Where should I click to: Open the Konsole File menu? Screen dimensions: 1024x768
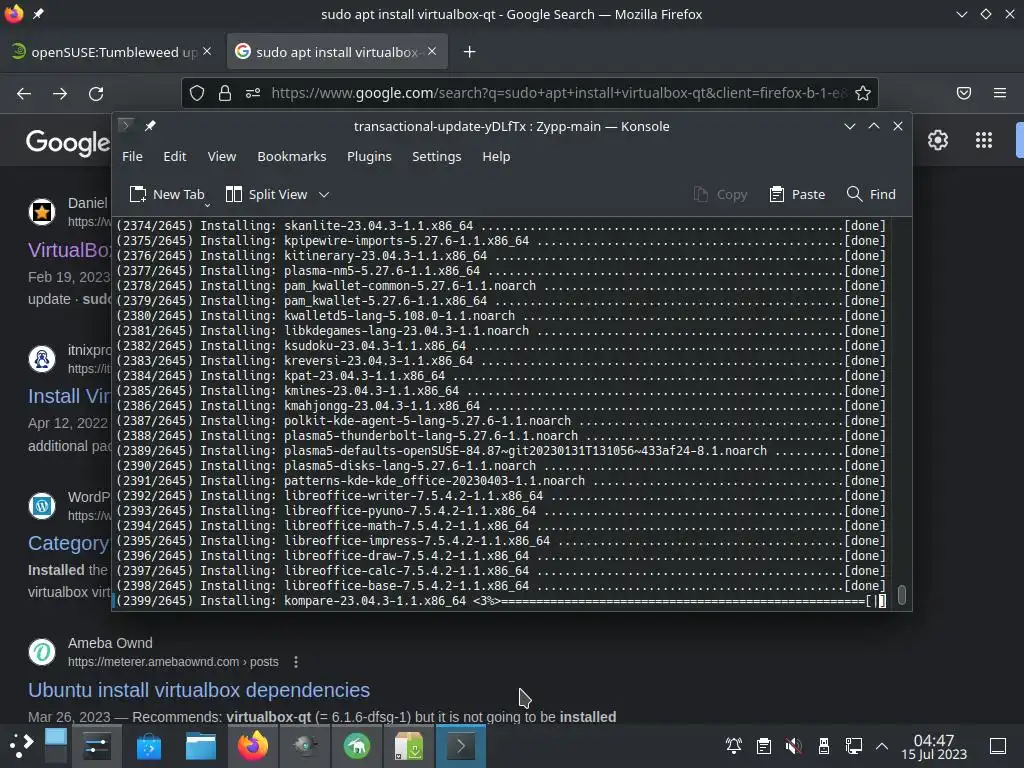coord(132,156)
